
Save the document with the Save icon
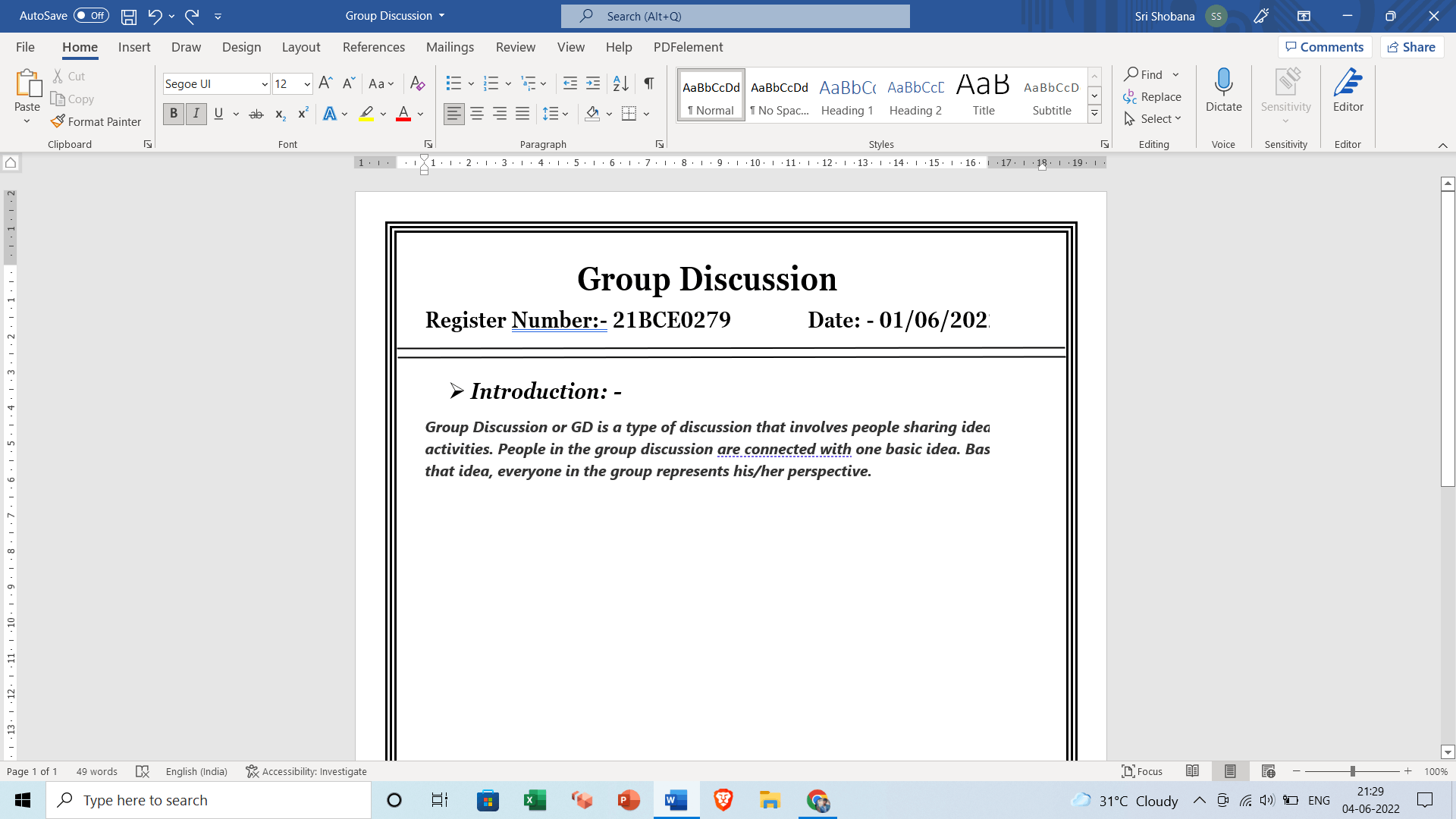click(x=129, y=16)
